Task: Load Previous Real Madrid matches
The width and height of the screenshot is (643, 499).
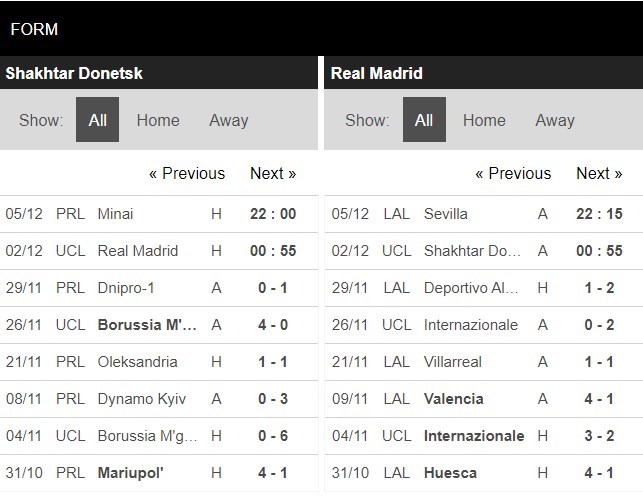Action: pos(513,173)
